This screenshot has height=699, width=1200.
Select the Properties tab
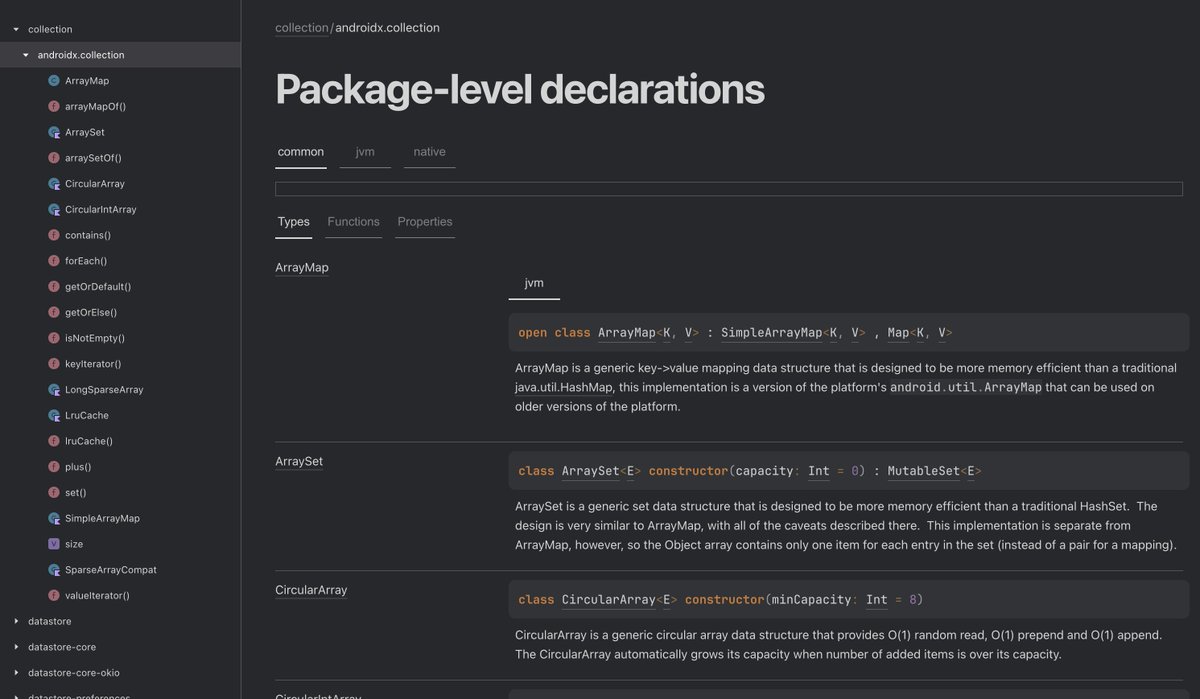pos(425,222)
